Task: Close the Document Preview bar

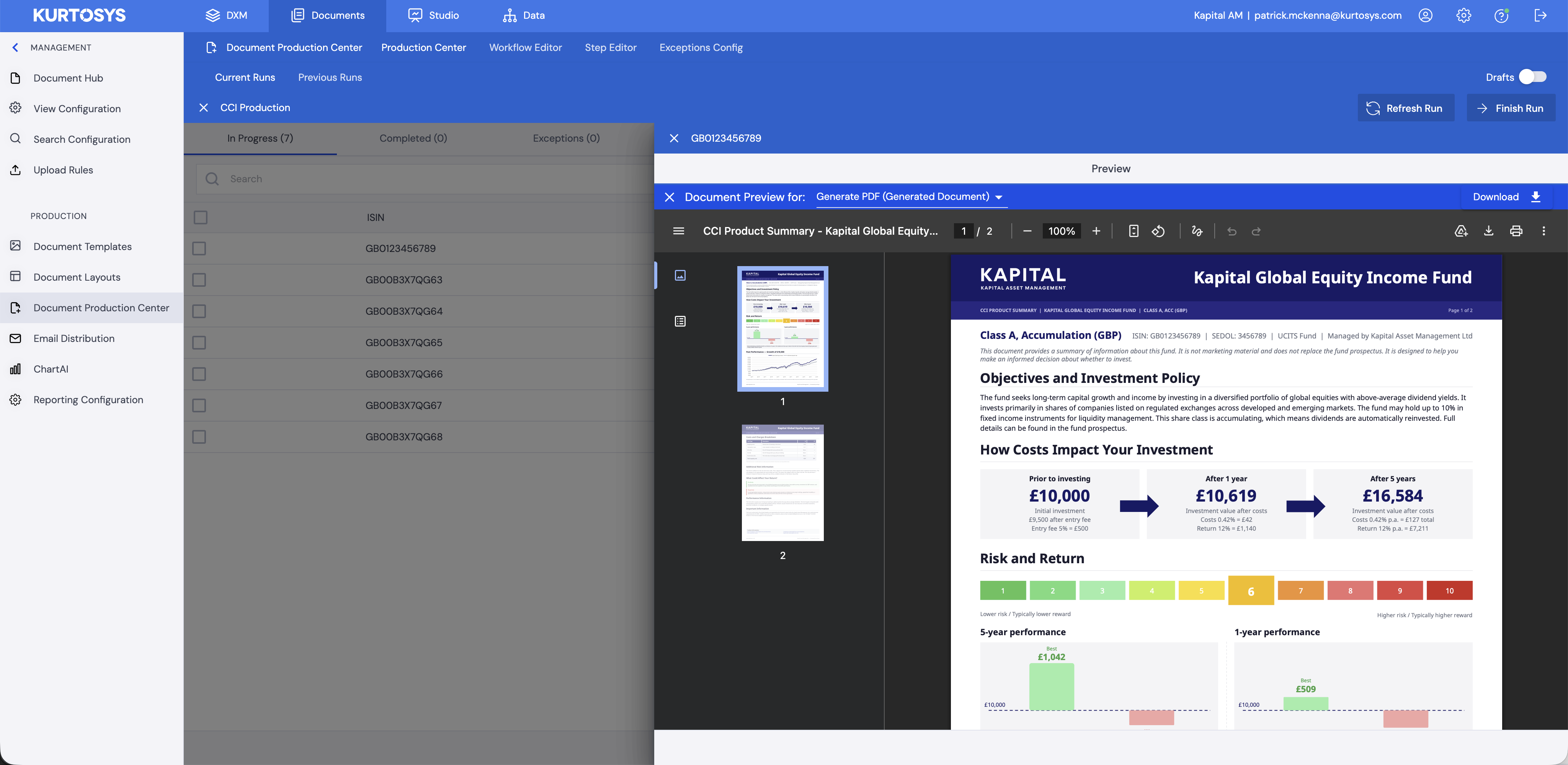Action: (x=670, y=197)
